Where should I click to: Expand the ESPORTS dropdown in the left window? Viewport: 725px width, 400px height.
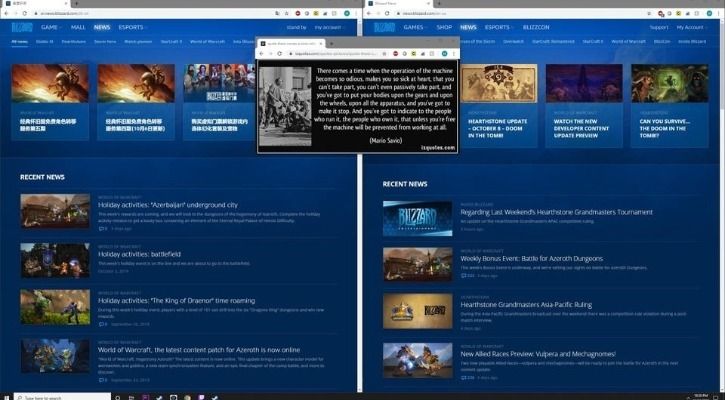click(132, 27)
